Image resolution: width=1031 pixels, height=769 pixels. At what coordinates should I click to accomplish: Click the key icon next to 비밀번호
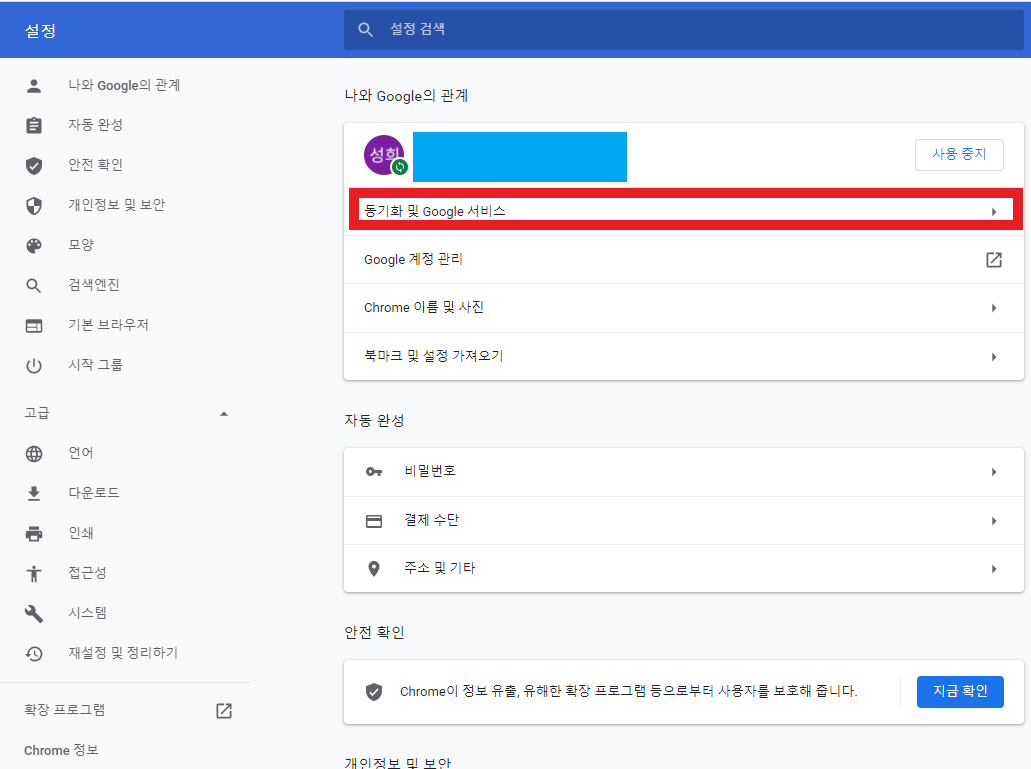point(374,472)
